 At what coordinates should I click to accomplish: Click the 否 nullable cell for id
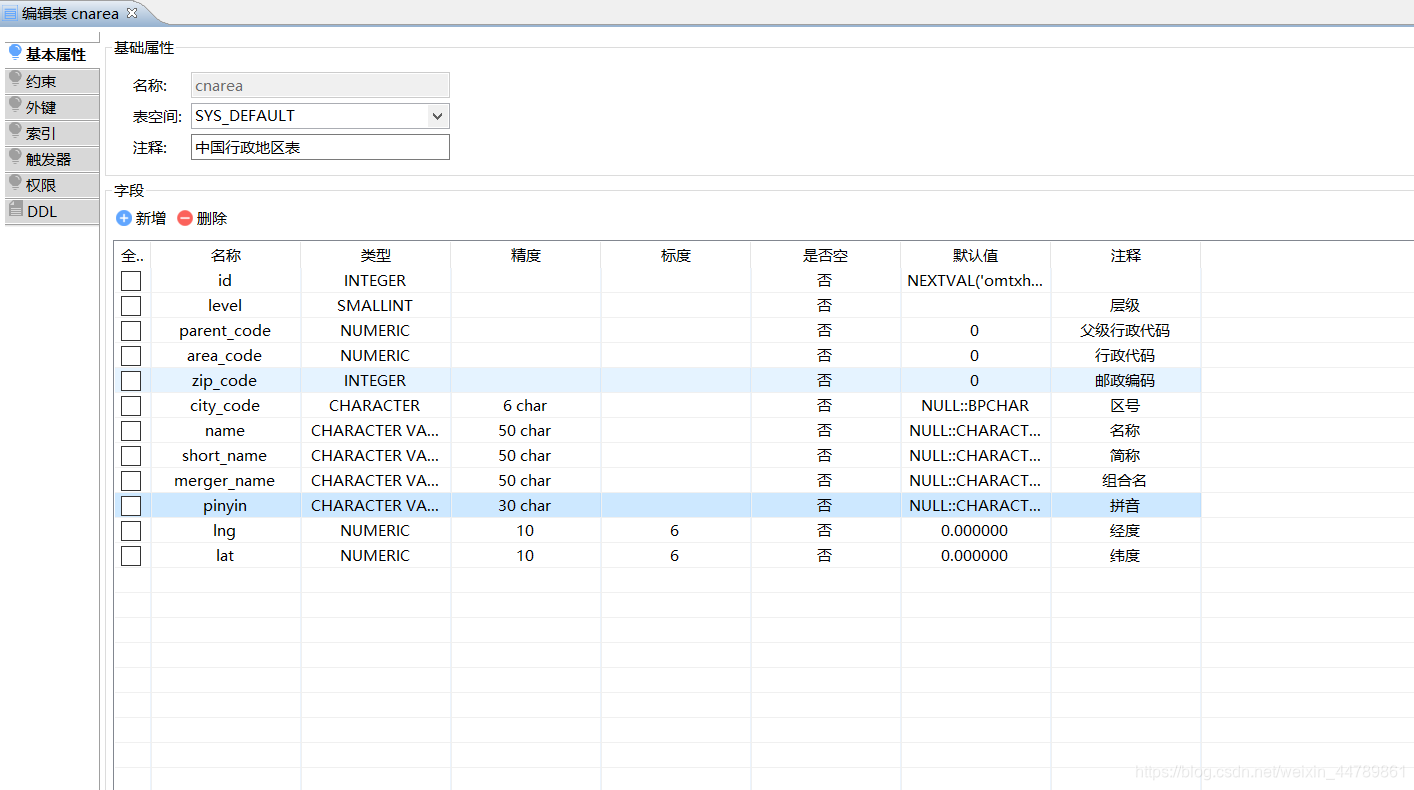click(x=825, y=281)
